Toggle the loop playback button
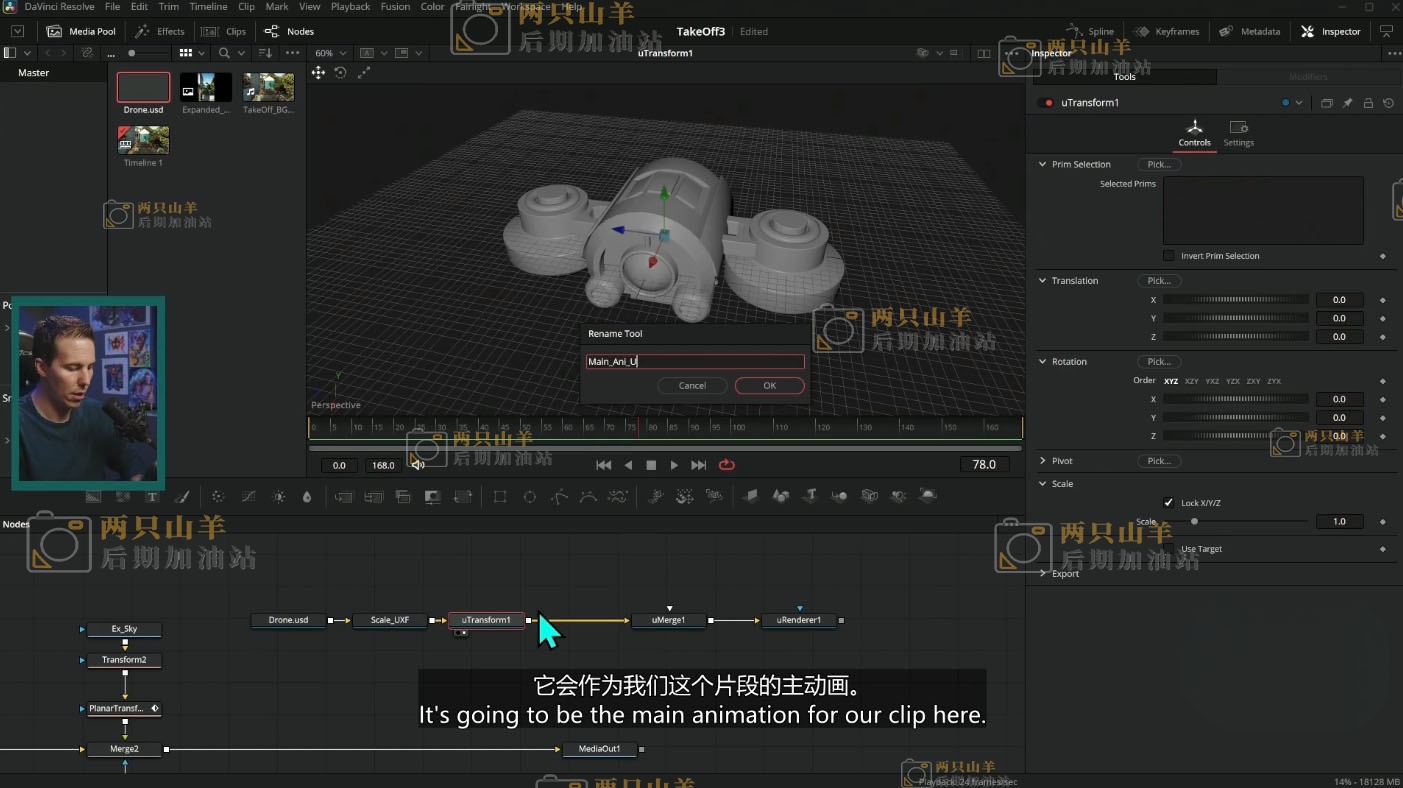This screenshot has height=788, width=1403. 727,465
